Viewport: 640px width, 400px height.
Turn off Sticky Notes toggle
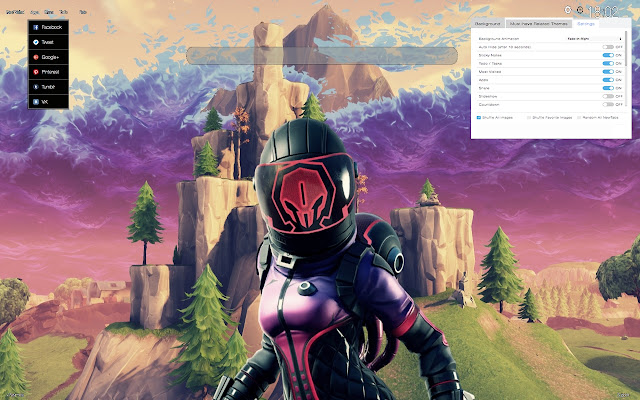pyautogui.click(x=608, y=55)
